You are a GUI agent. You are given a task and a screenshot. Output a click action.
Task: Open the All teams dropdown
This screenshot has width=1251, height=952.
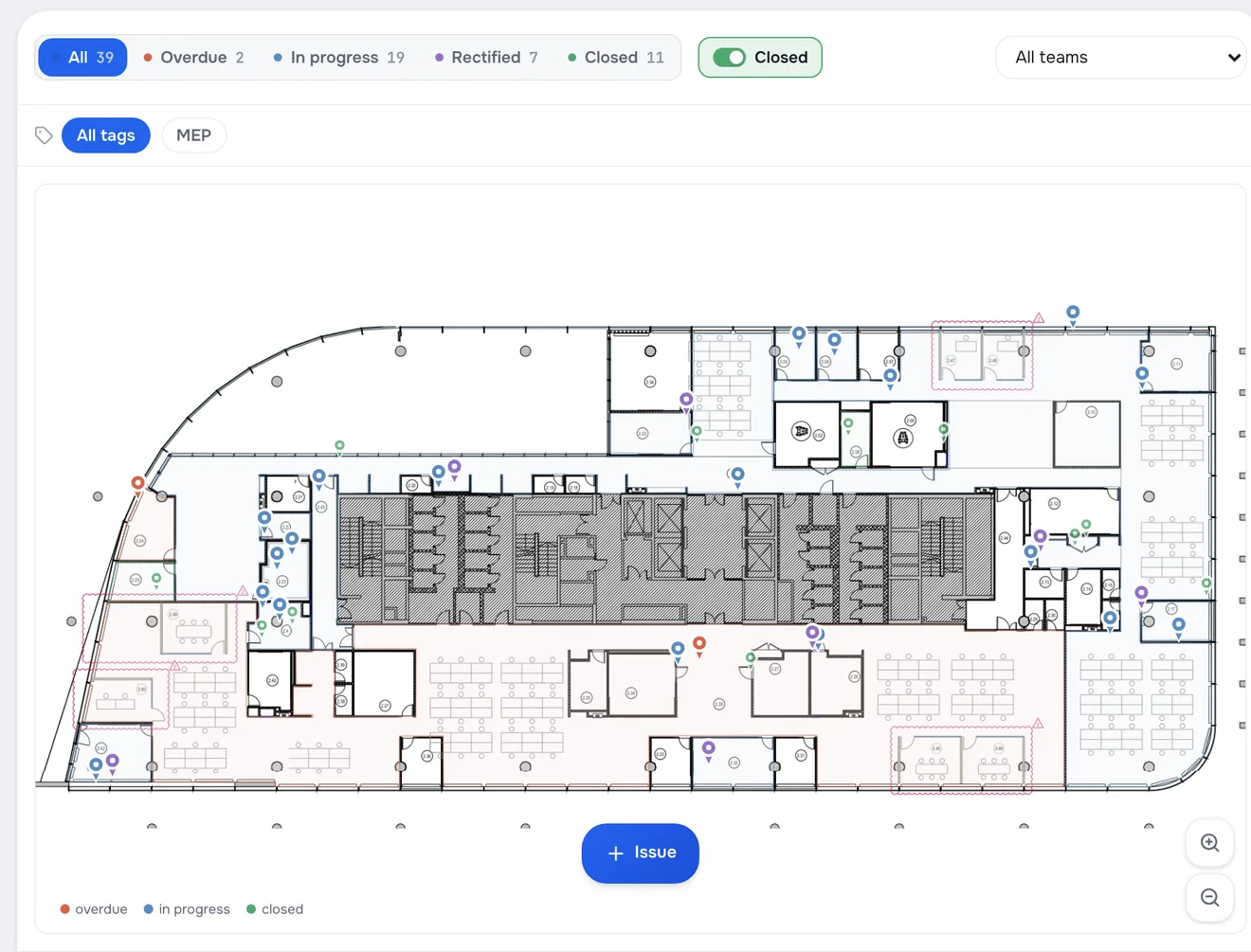pos(1123,58)
